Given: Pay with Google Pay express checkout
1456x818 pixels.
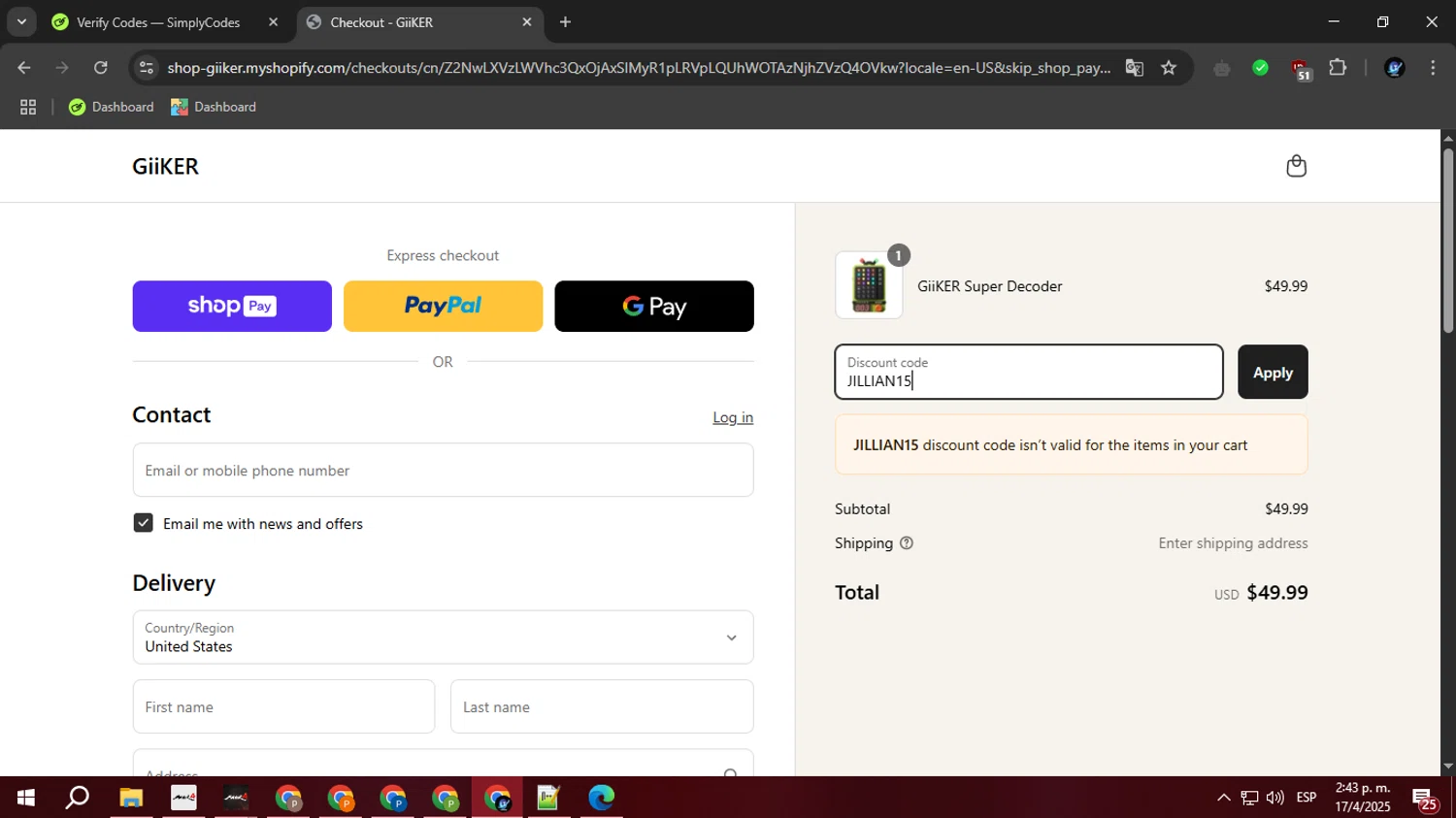Looking at the screenshot, I should click(654, 306).
